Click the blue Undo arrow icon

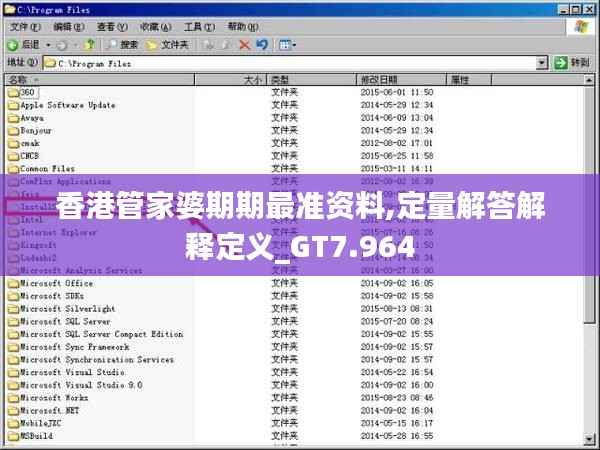pyautogui.click(x=262, y=45)
